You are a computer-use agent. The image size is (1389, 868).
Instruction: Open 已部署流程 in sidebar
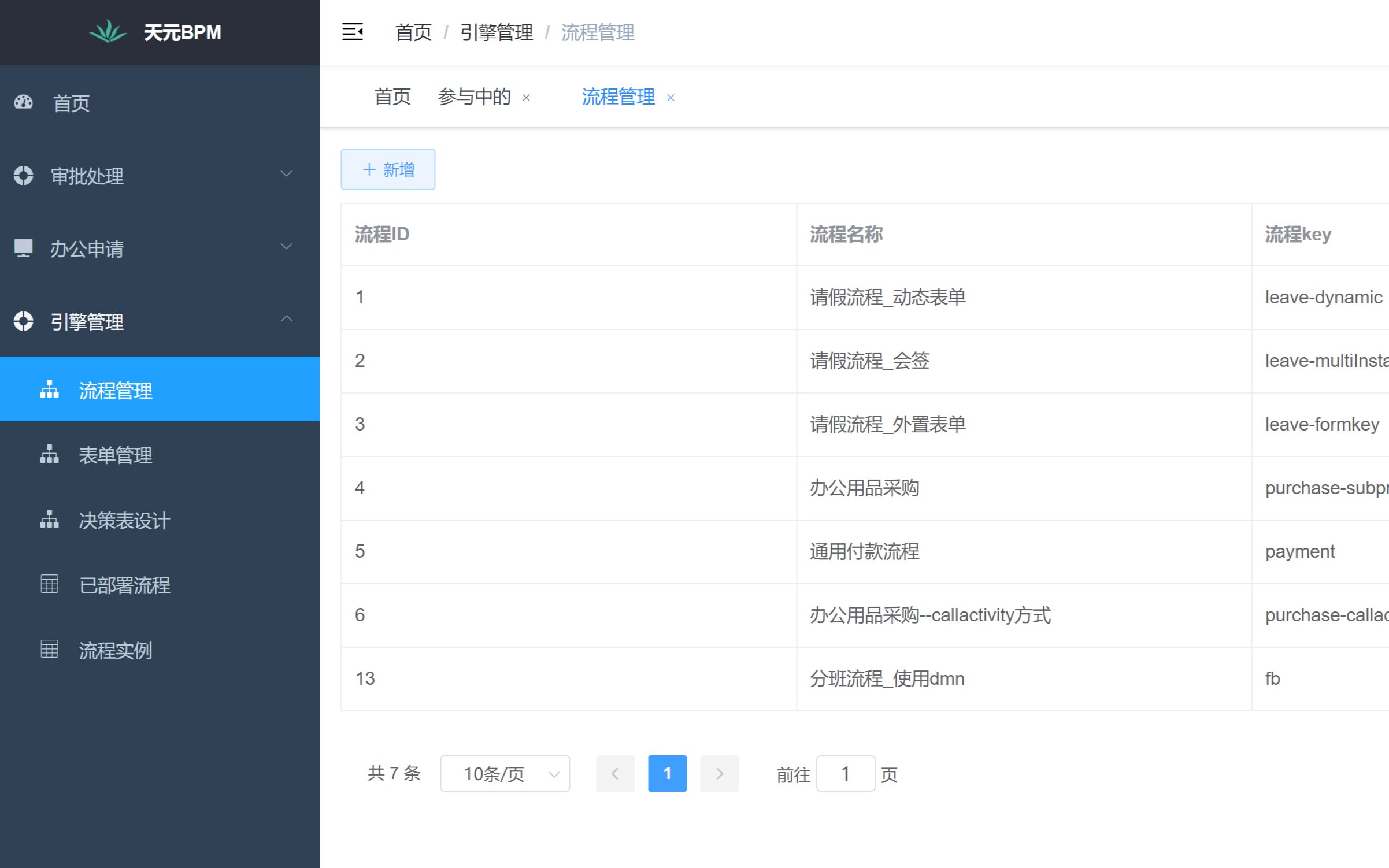(160, 585)
